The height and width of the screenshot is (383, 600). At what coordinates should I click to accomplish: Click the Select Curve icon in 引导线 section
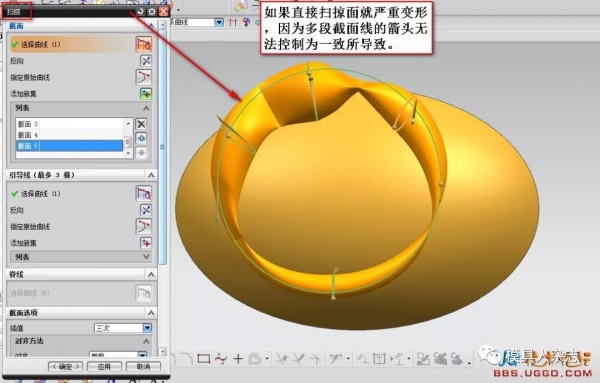coord(144,194)
